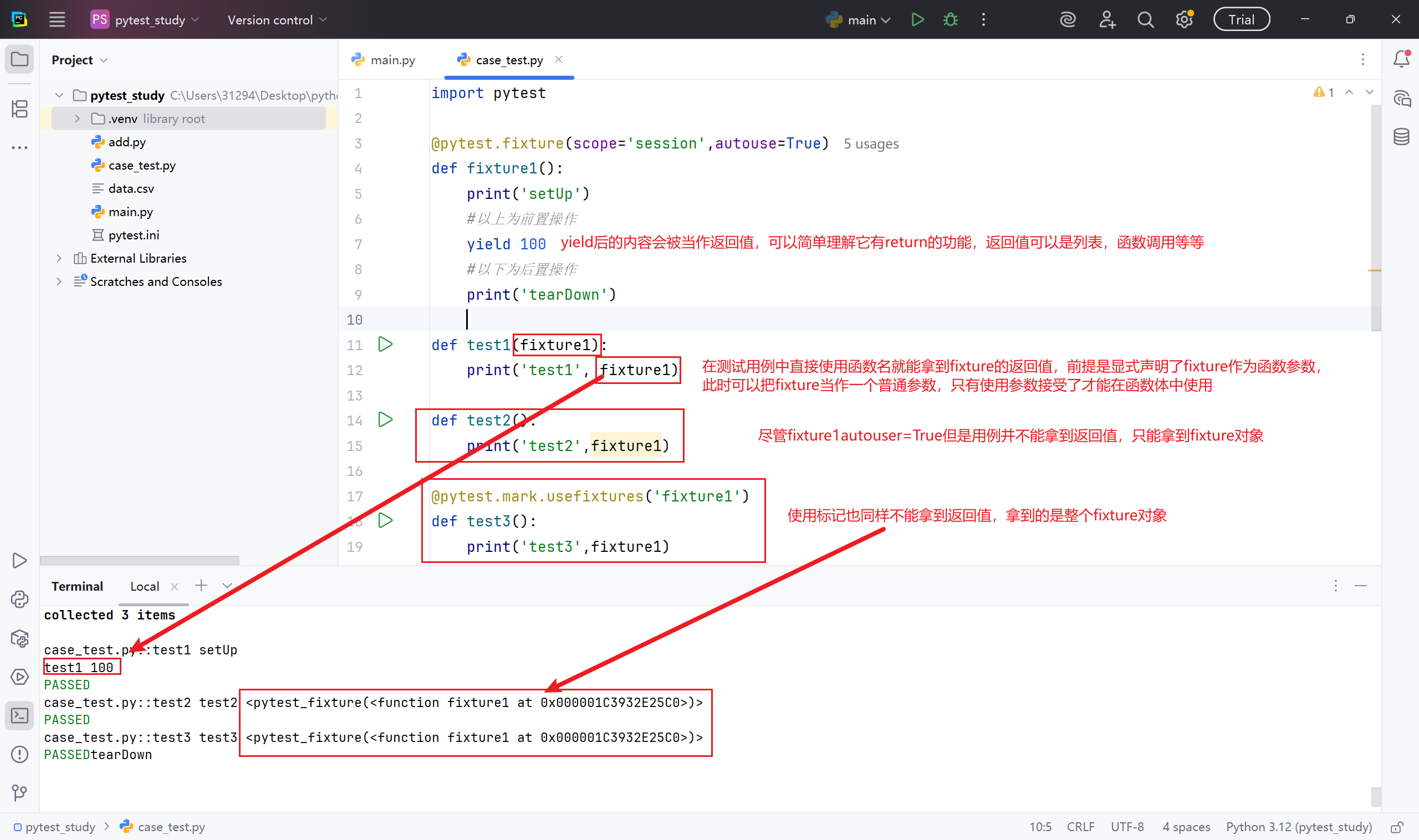Click the Search Everywhere magnifier icon

click(x=1145, y=20)
